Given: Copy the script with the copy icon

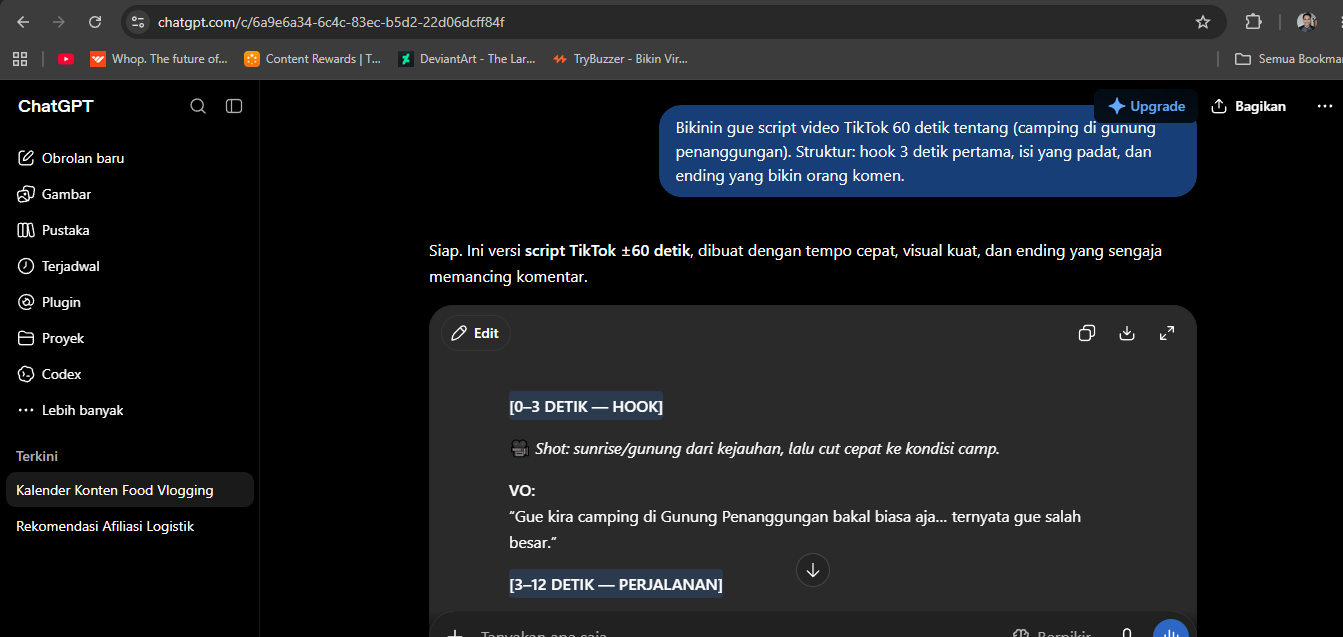Looking at the screenshot, I should pos(1087,333).
